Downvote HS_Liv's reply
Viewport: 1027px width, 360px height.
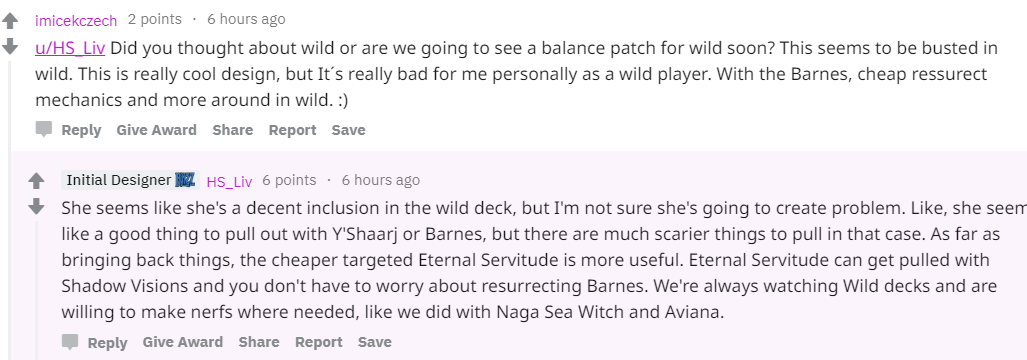pos(37,206)
